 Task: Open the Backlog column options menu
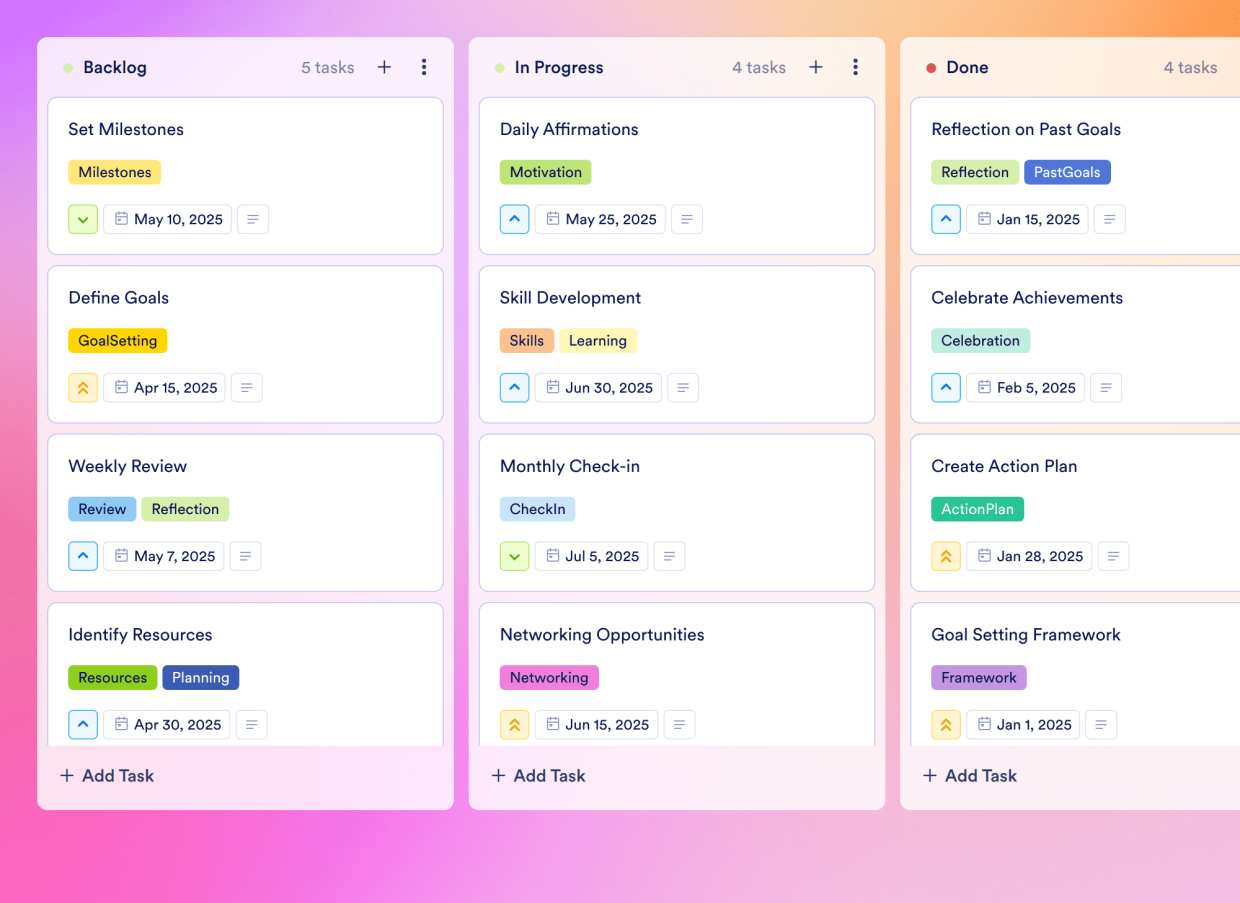tap(424, 67)
